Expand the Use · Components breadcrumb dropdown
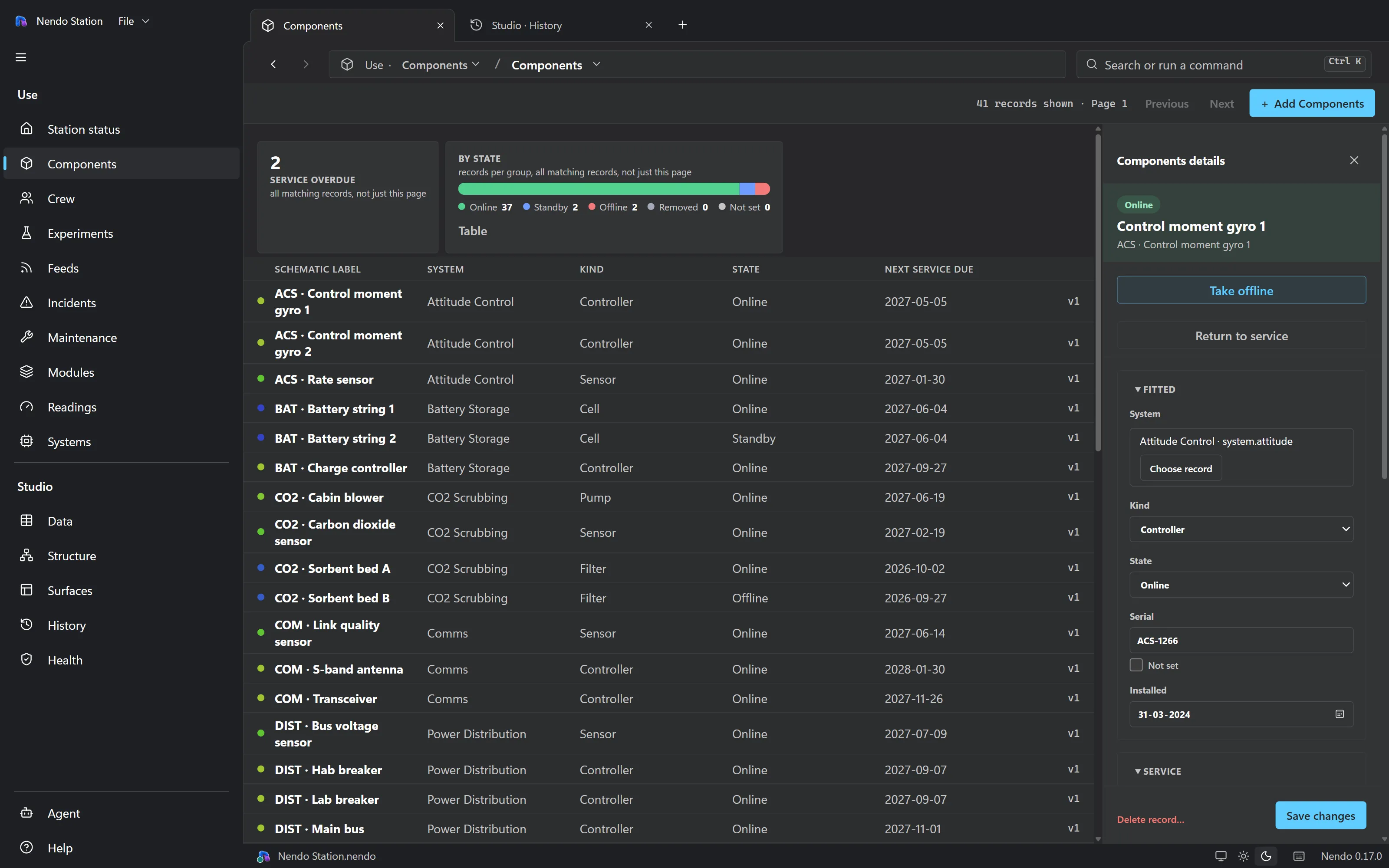This screenshot has height=868, width=1389. [x=441, y=65]
